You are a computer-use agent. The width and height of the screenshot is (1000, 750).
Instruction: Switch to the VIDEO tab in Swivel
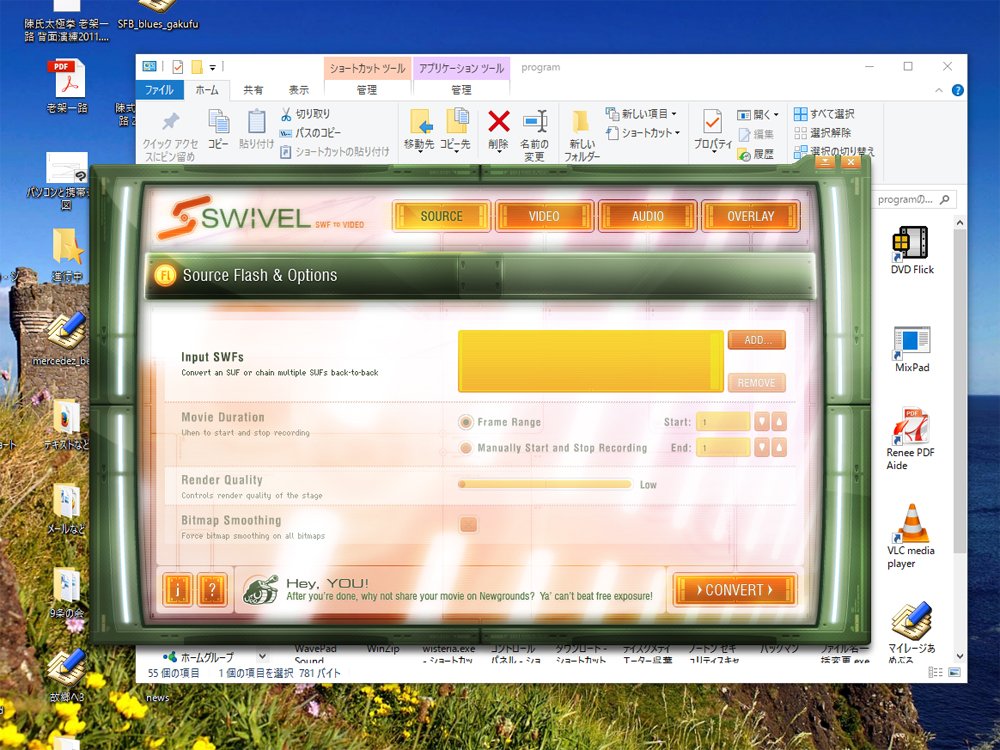pos(544,216)
